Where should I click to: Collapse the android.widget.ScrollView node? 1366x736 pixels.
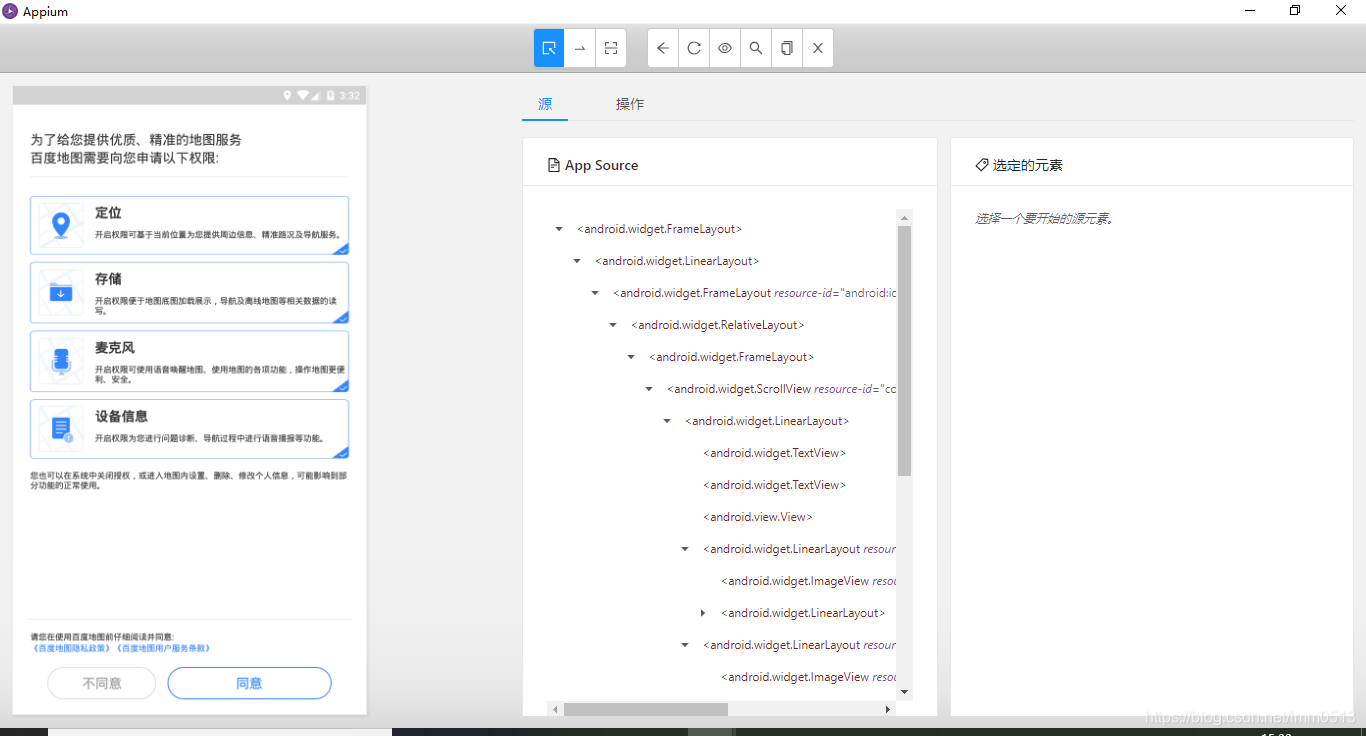649,389
